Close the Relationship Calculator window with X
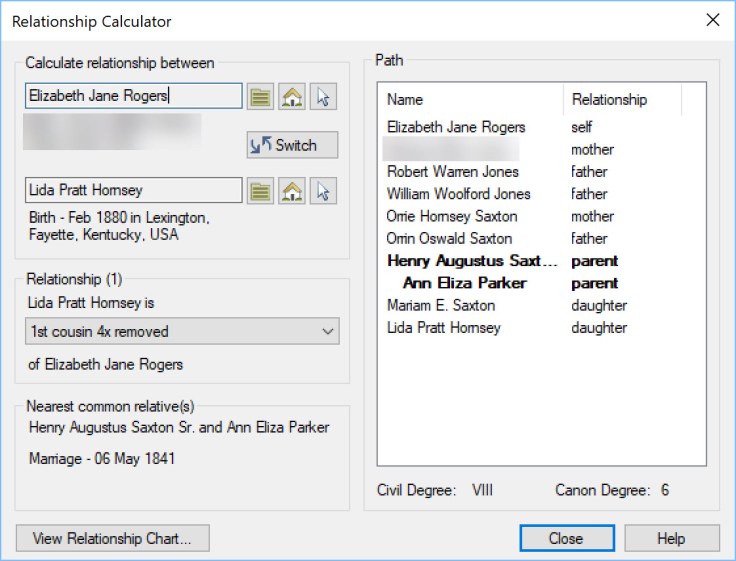 click(x=713, y=20)
